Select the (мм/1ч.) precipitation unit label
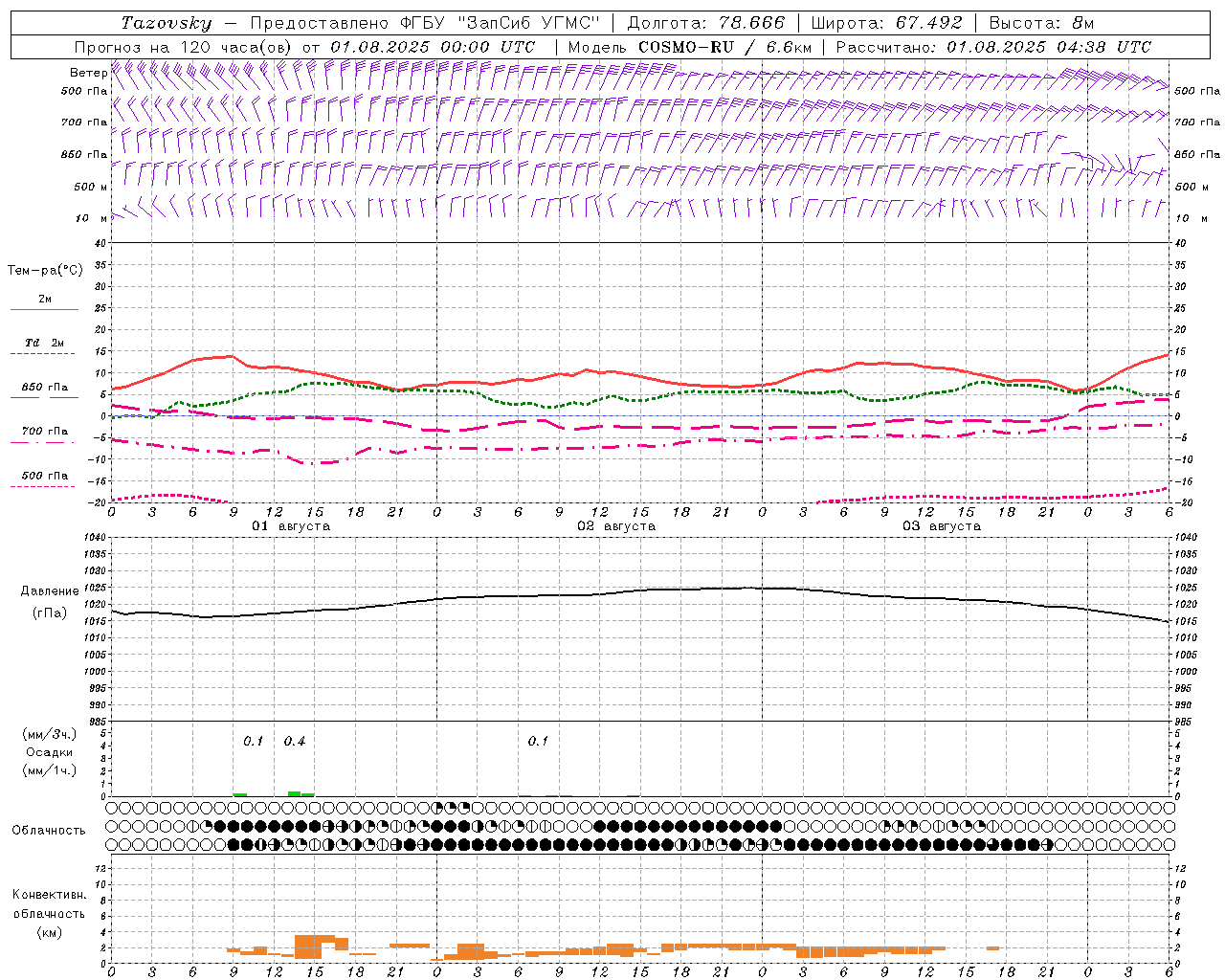 tap(50, 770)
